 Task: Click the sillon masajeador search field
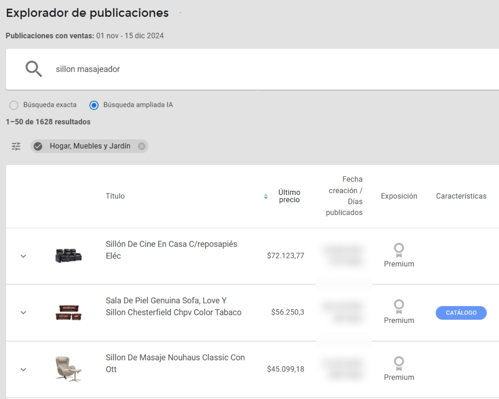[252, 69]
